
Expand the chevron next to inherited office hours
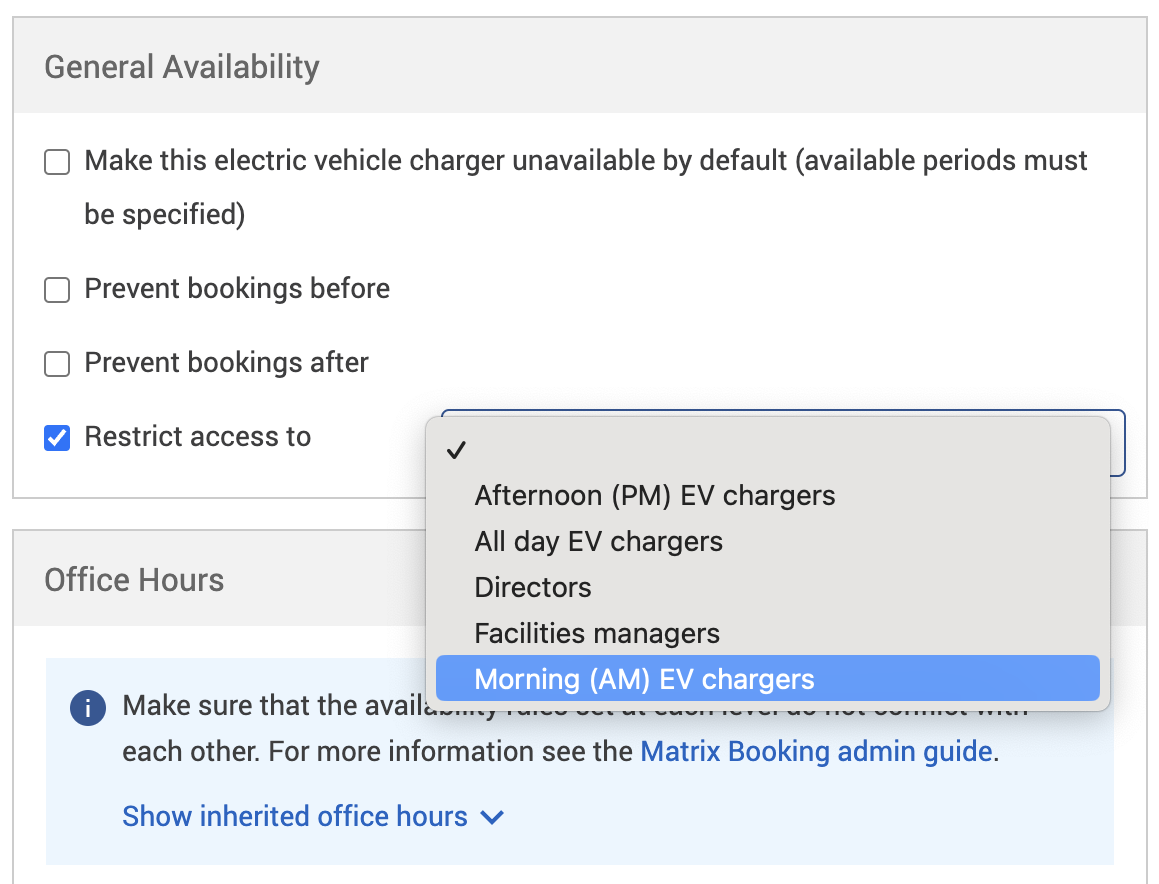[492, 817]
